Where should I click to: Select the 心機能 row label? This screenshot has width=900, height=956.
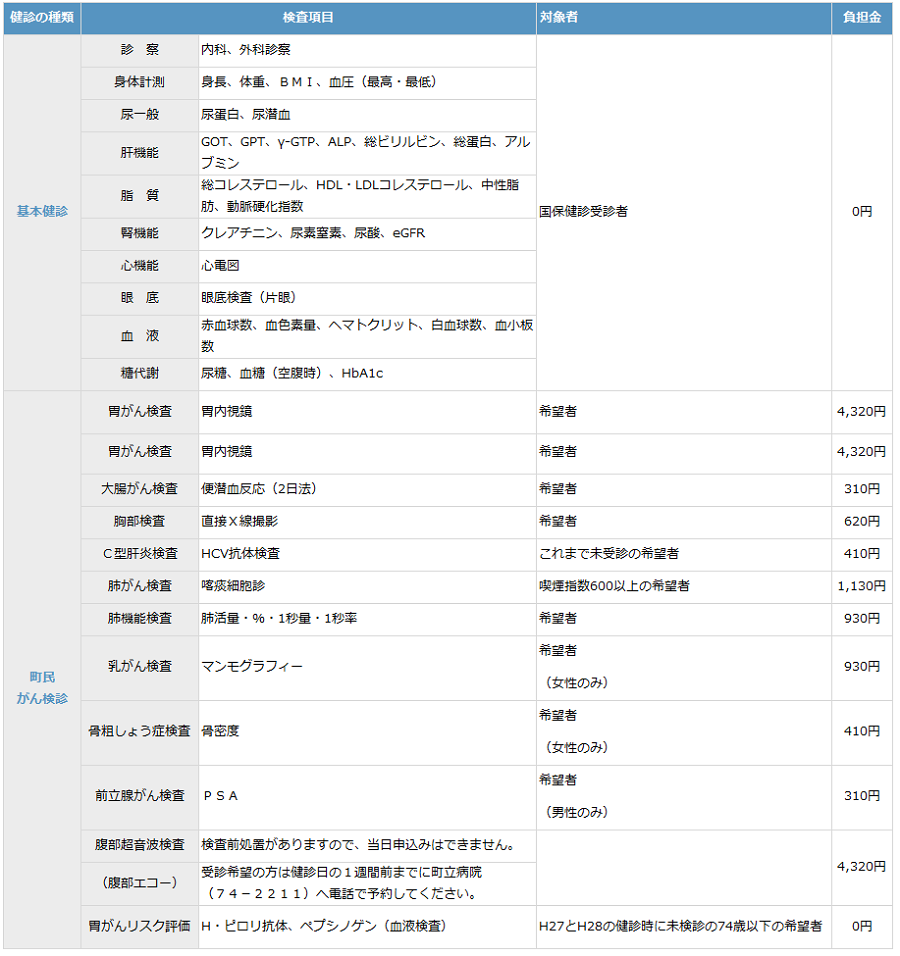[x=140, y=266]
